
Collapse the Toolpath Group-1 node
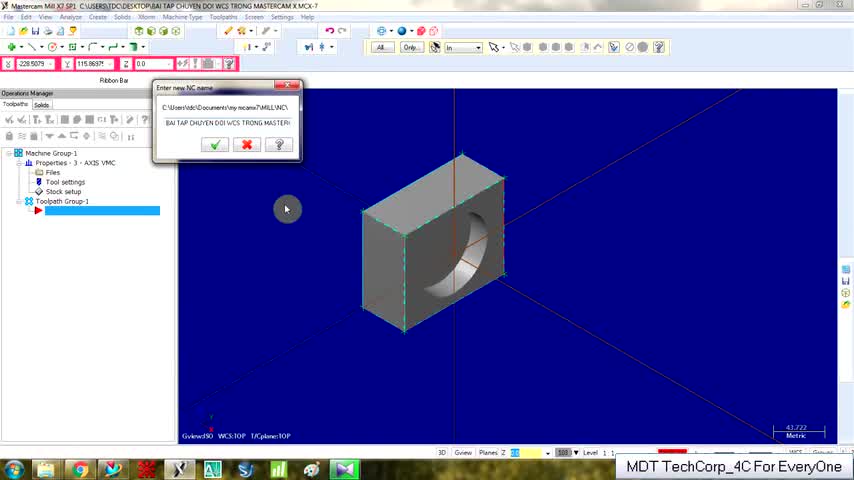click(x=19, y=202)
